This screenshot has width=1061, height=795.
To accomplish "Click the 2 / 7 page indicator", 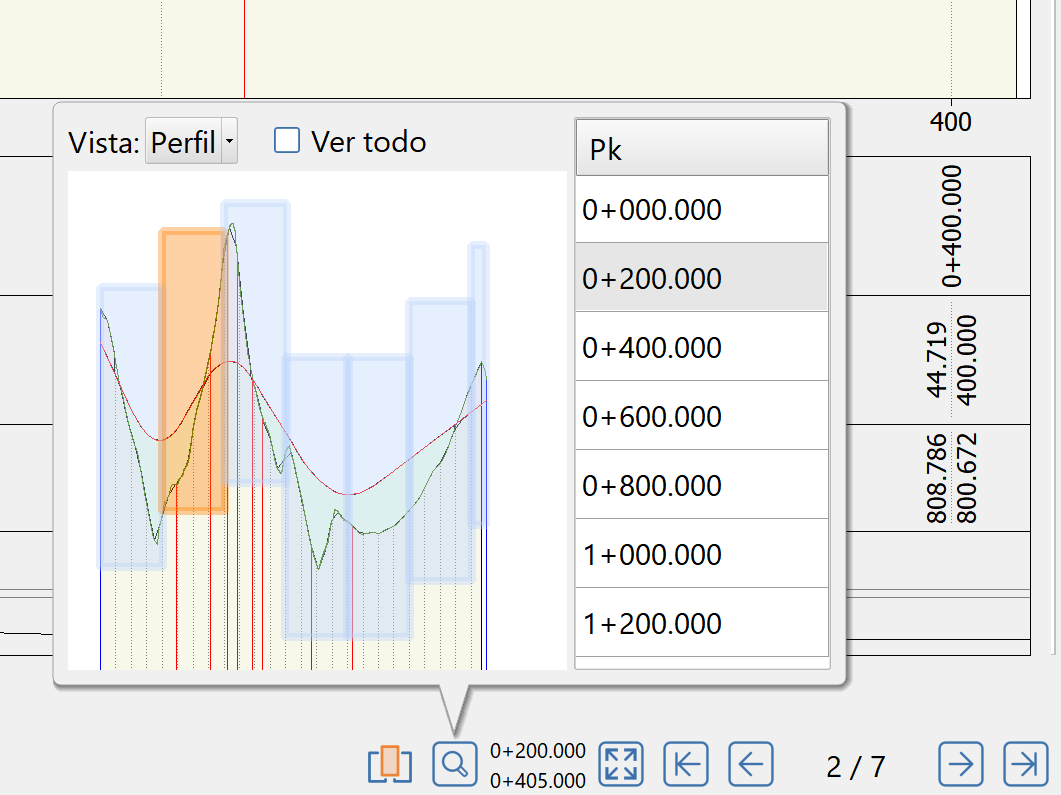I will click(x=855, y=767).
